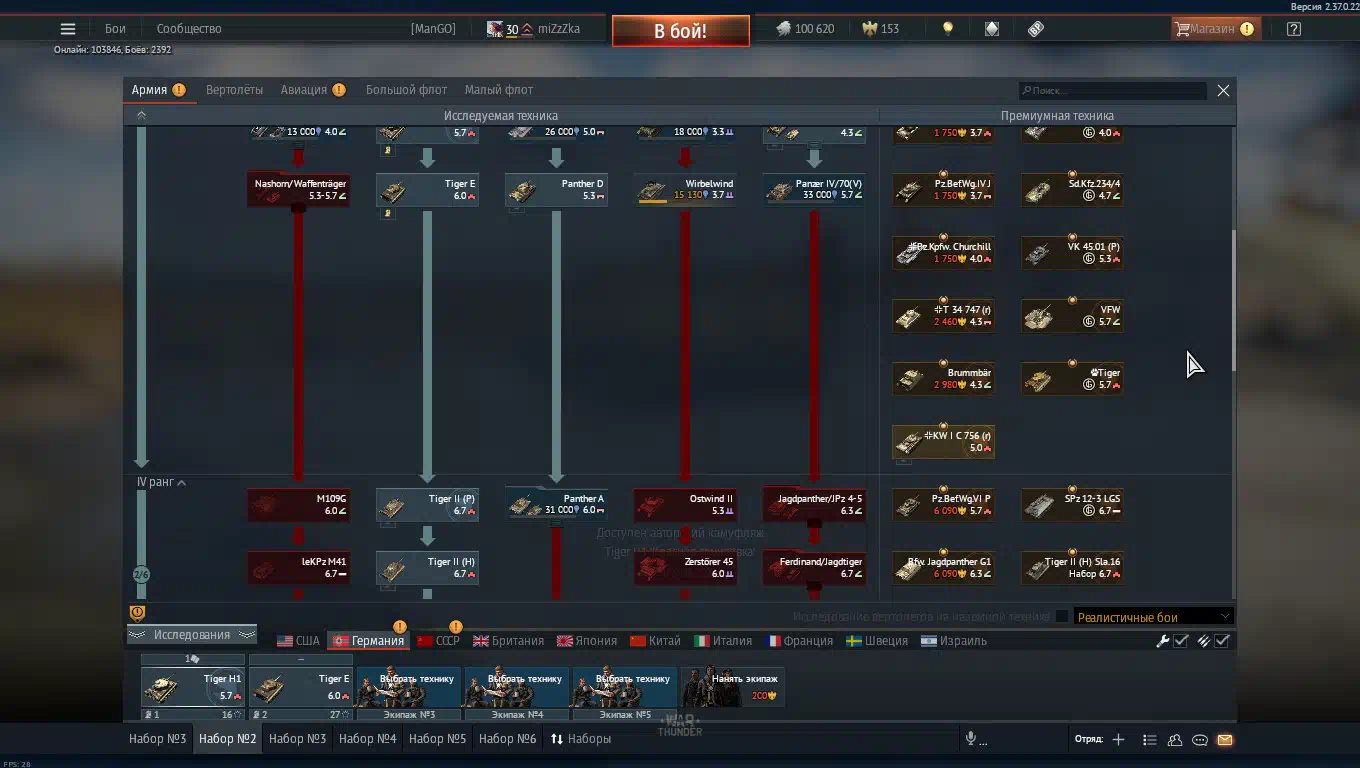Screen dimensions: 1360x768
Task: Open the Набор №4 preset tab
Action: tap(368, 739)
